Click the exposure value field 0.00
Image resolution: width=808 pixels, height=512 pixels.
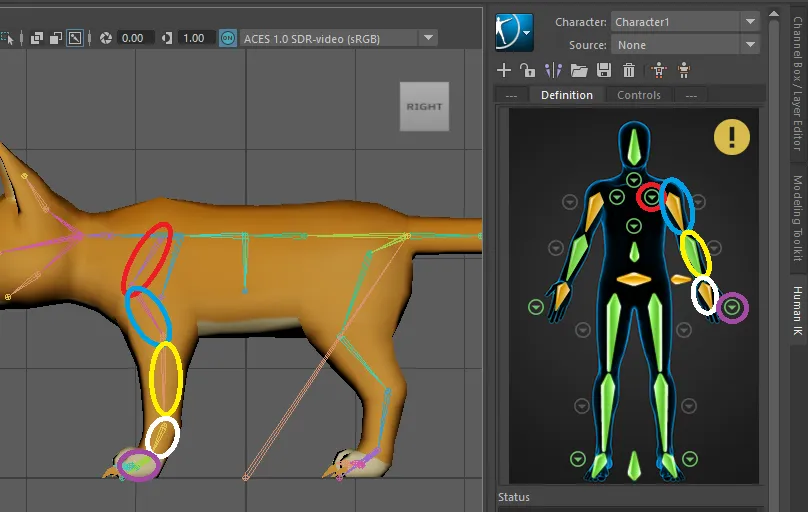coord(135,38)
